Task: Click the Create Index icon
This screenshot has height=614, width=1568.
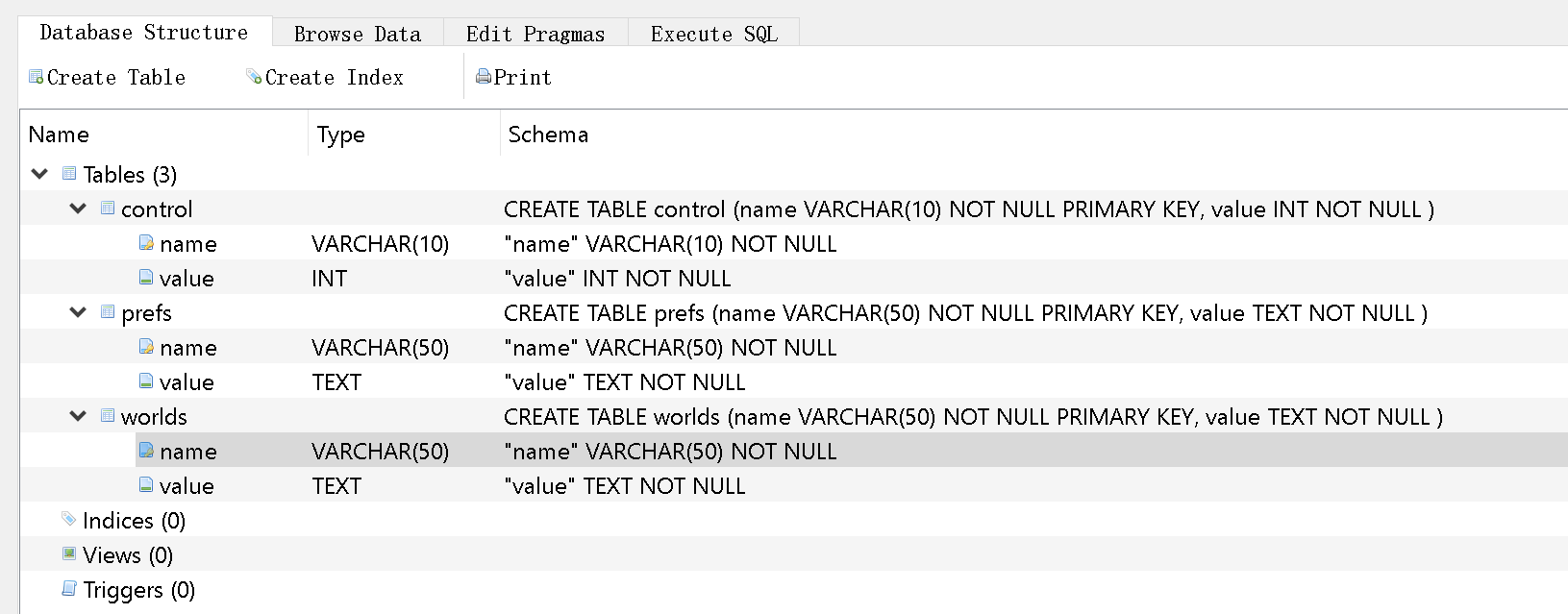Action: point(254,77)
